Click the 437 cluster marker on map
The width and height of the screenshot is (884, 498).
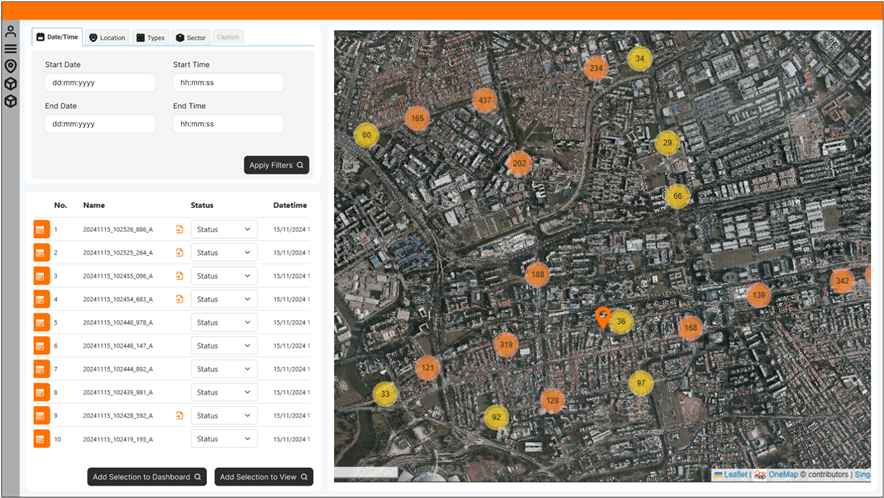pos(485,100)
